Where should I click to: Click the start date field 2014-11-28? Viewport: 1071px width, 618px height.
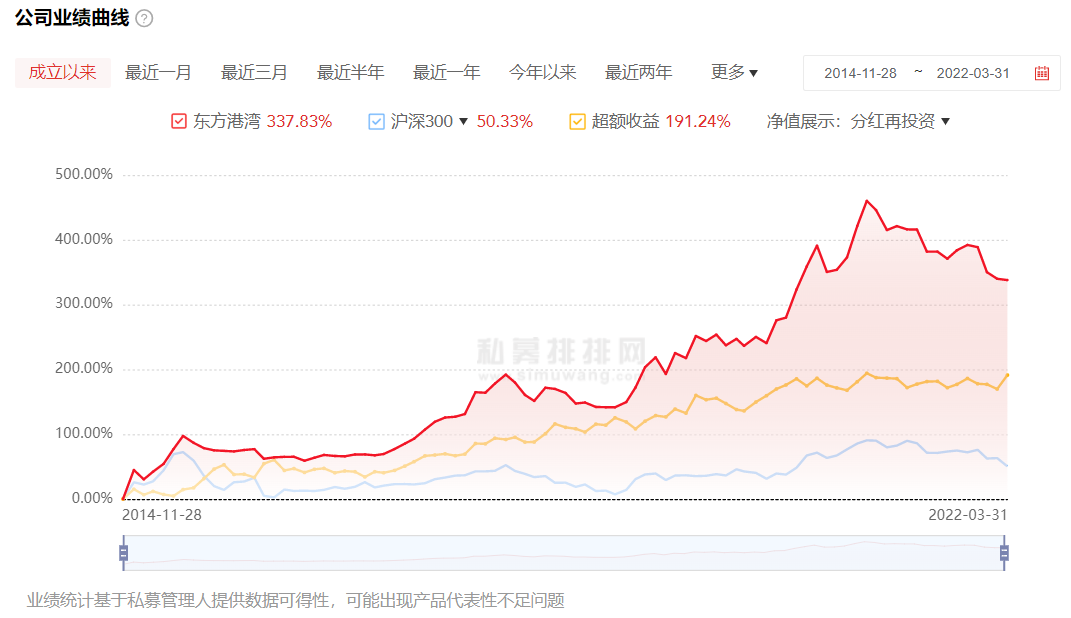[860, 73]
